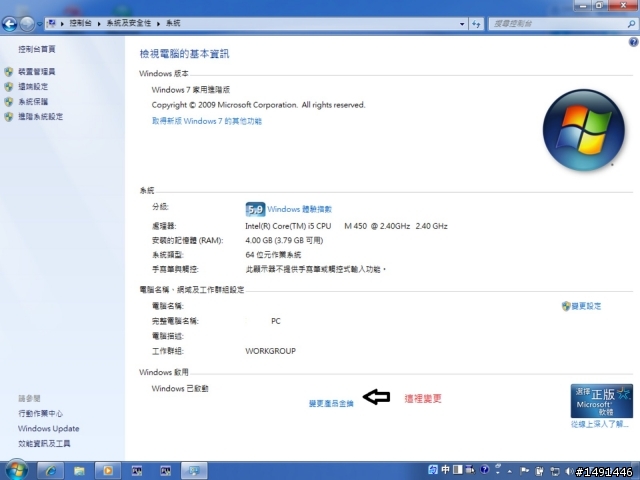
Task: Click the active Control Panel taskbar button
Action: (194, 471)
